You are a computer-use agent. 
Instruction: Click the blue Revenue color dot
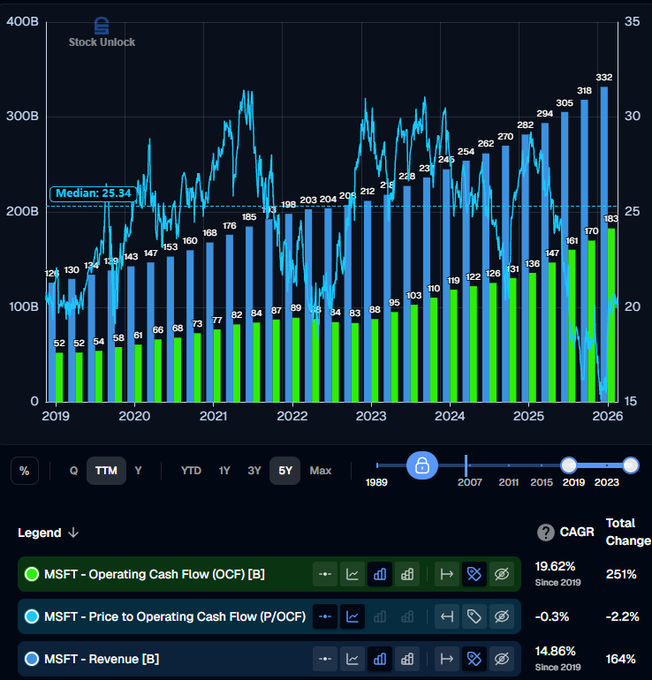pyautogui.click(x=32, y=659)
